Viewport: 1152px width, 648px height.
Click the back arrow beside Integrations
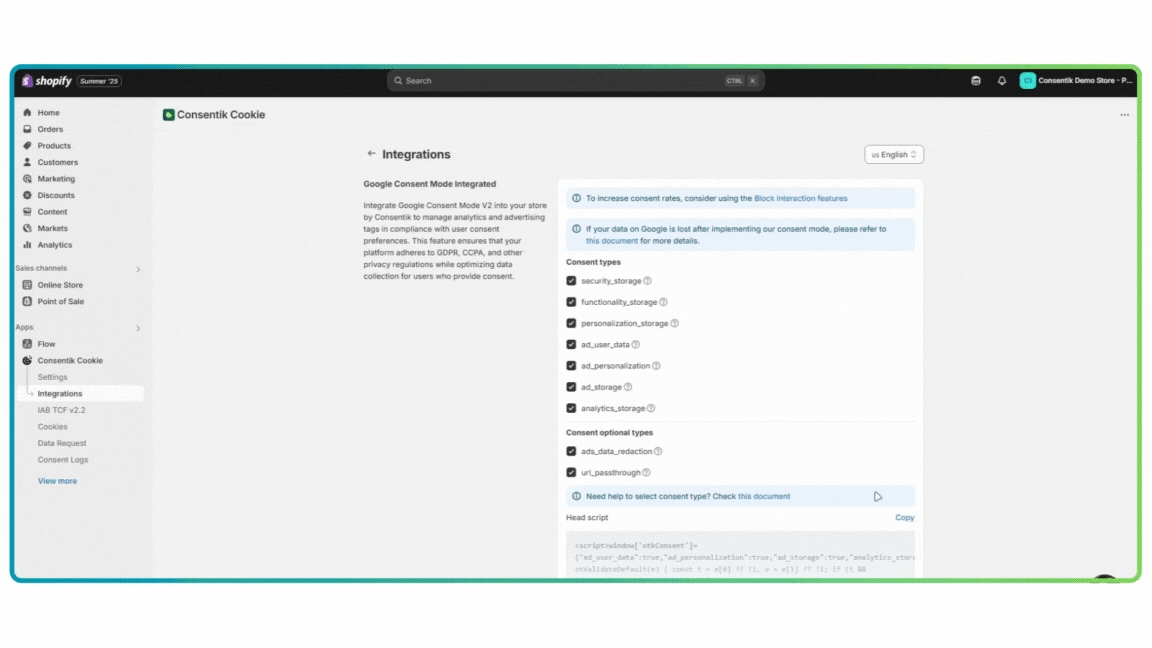point(371,154)
